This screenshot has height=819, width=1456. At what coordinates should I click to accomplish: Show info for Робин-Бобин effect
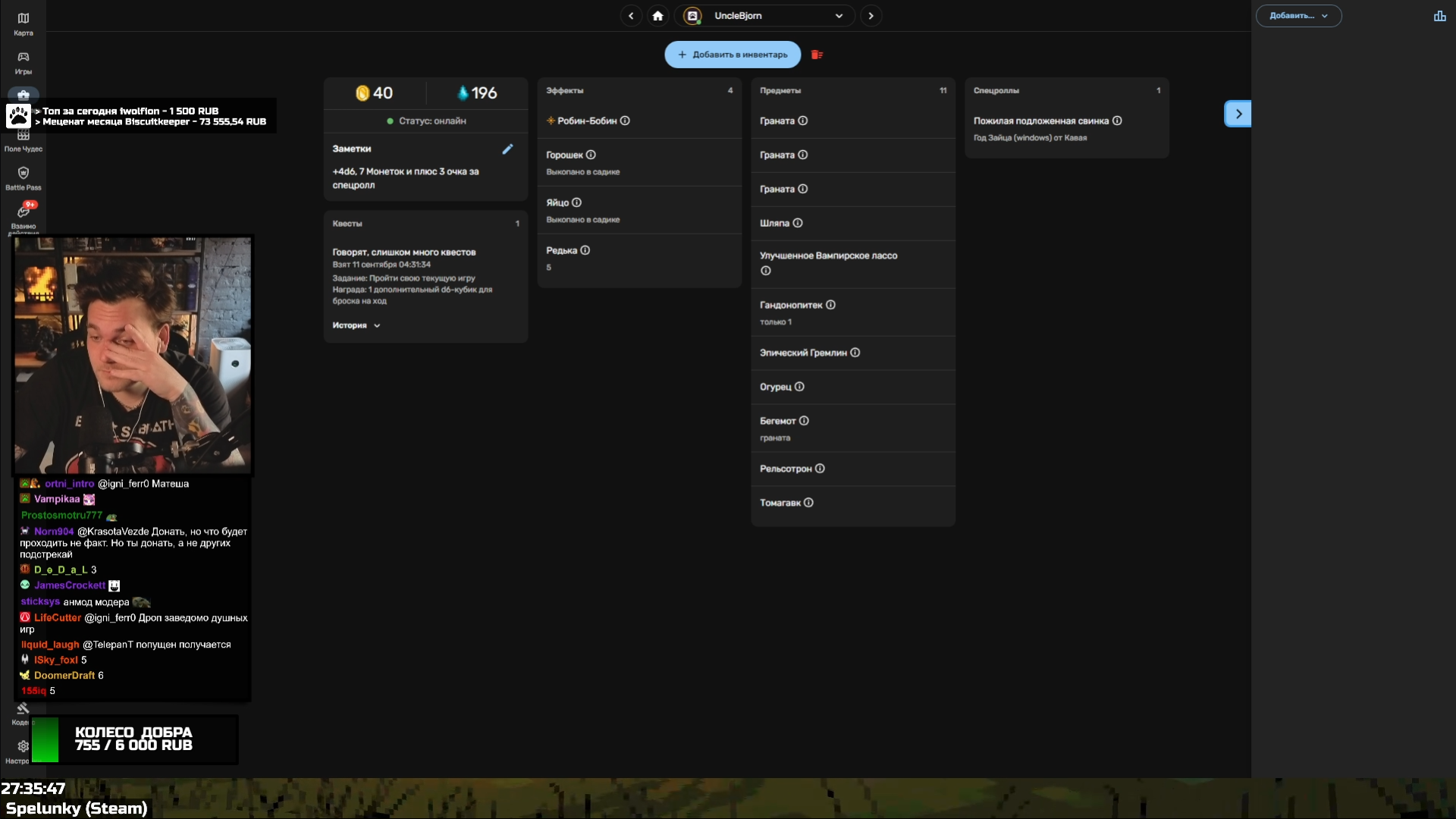pos(625,121)
